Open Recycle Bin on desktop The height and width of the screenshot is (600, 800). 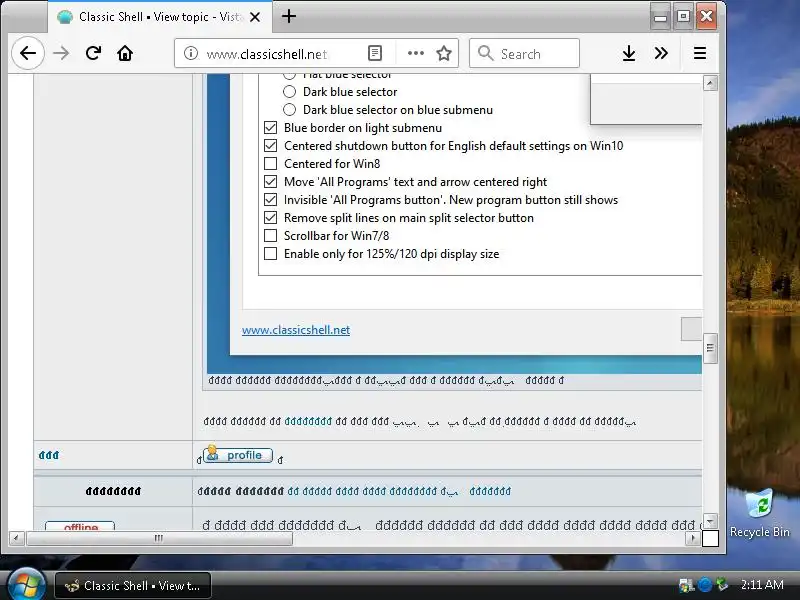pos(760,512)
